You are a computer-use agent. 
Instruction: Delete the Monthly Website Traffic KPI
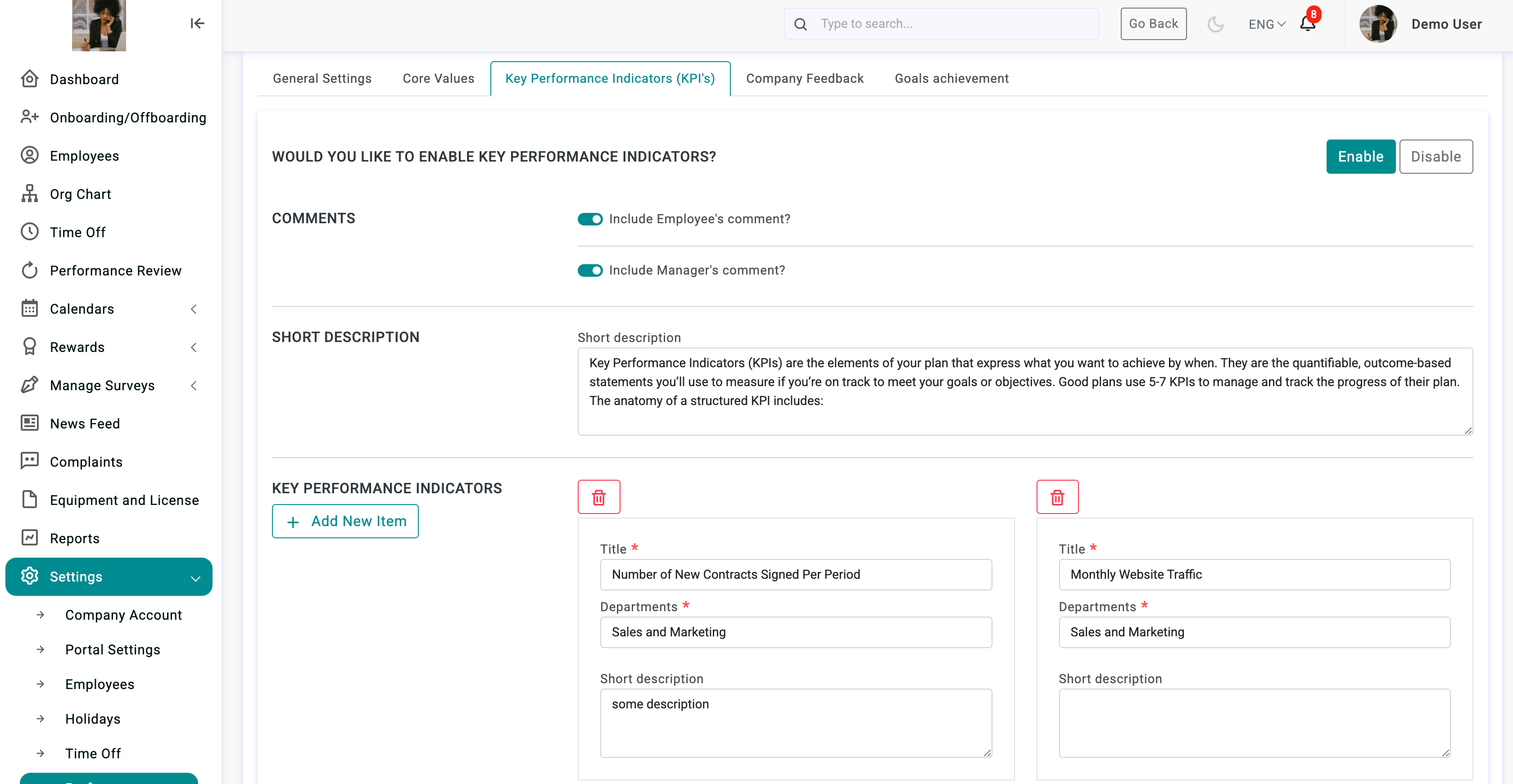pyautogui.click(x=1057, y=497)
